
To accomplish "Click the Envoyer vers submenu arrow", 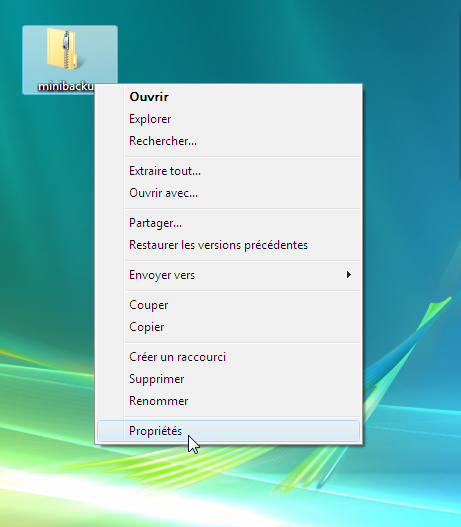I will (x=349, y=275).
